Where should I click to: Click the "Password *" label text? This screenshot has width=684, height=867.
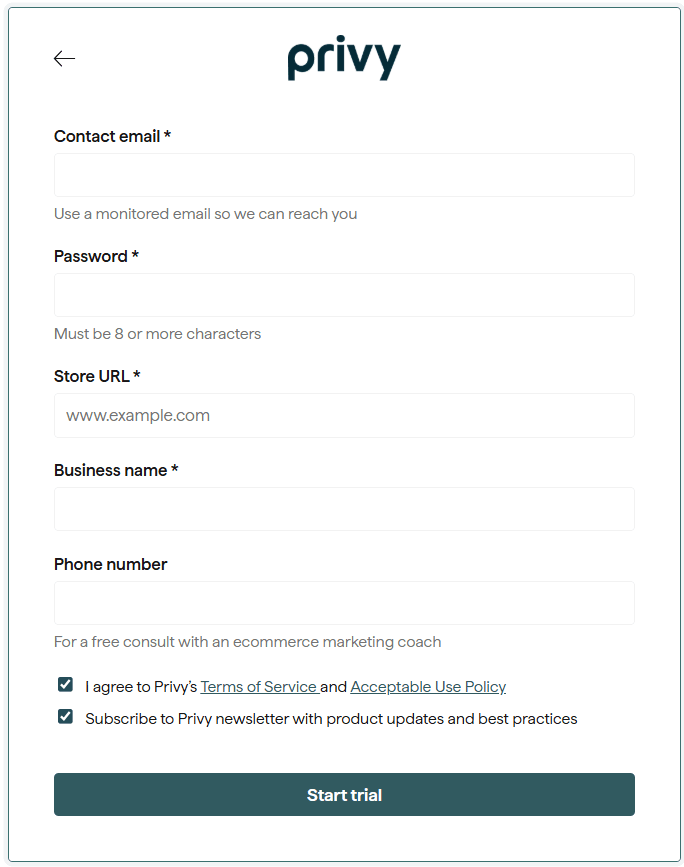pos(96,256)
